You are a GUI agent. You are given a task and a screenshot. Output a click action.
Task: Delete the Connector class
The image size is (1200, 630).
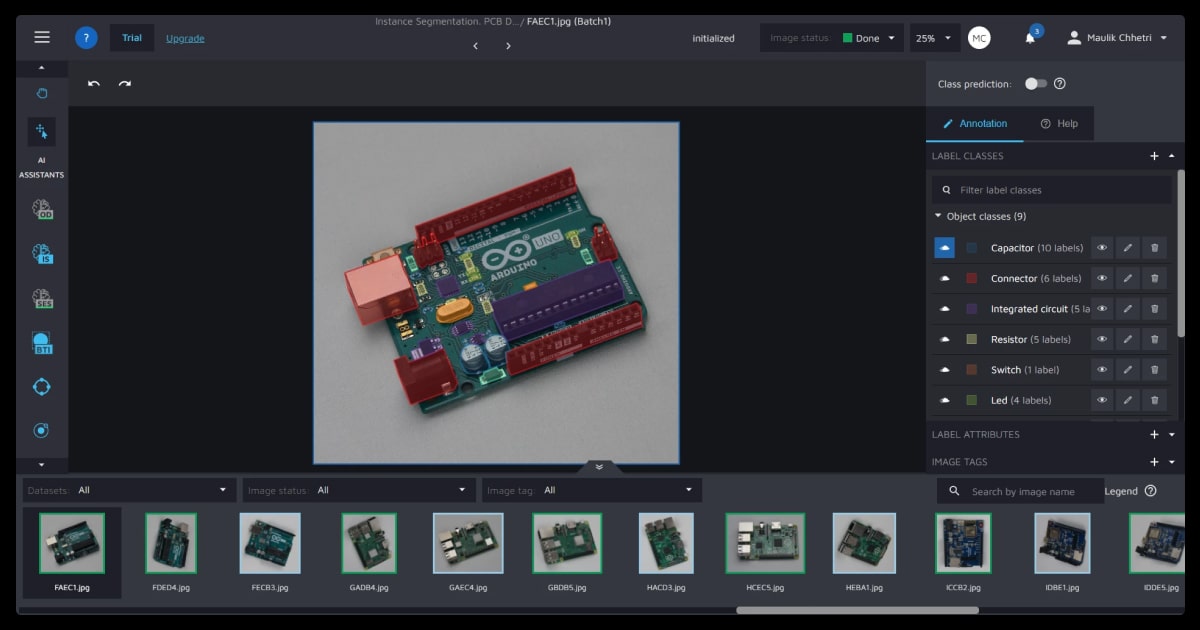(x=1155, y=278)
